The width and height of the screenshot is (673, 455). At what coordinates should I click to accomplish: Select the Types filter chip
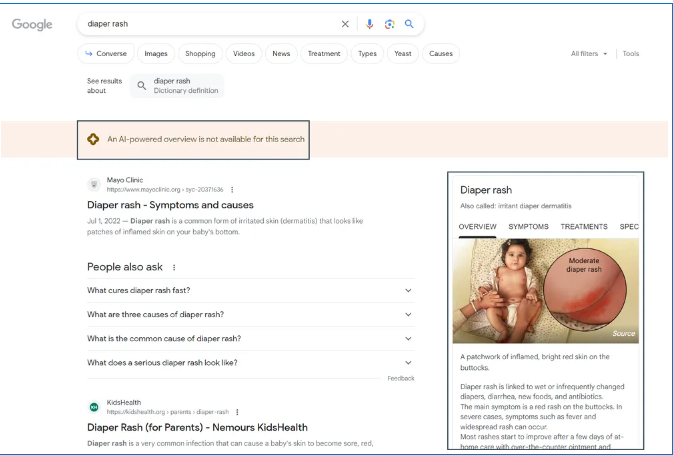pos(367,54)
